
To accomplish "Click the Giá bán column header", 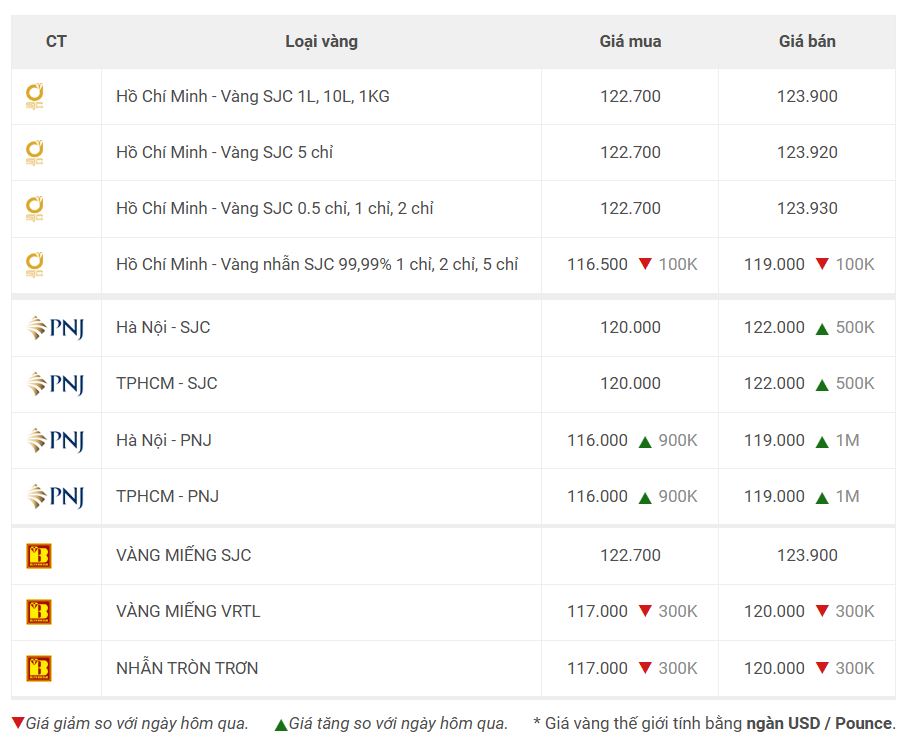I will pos(807,42).
